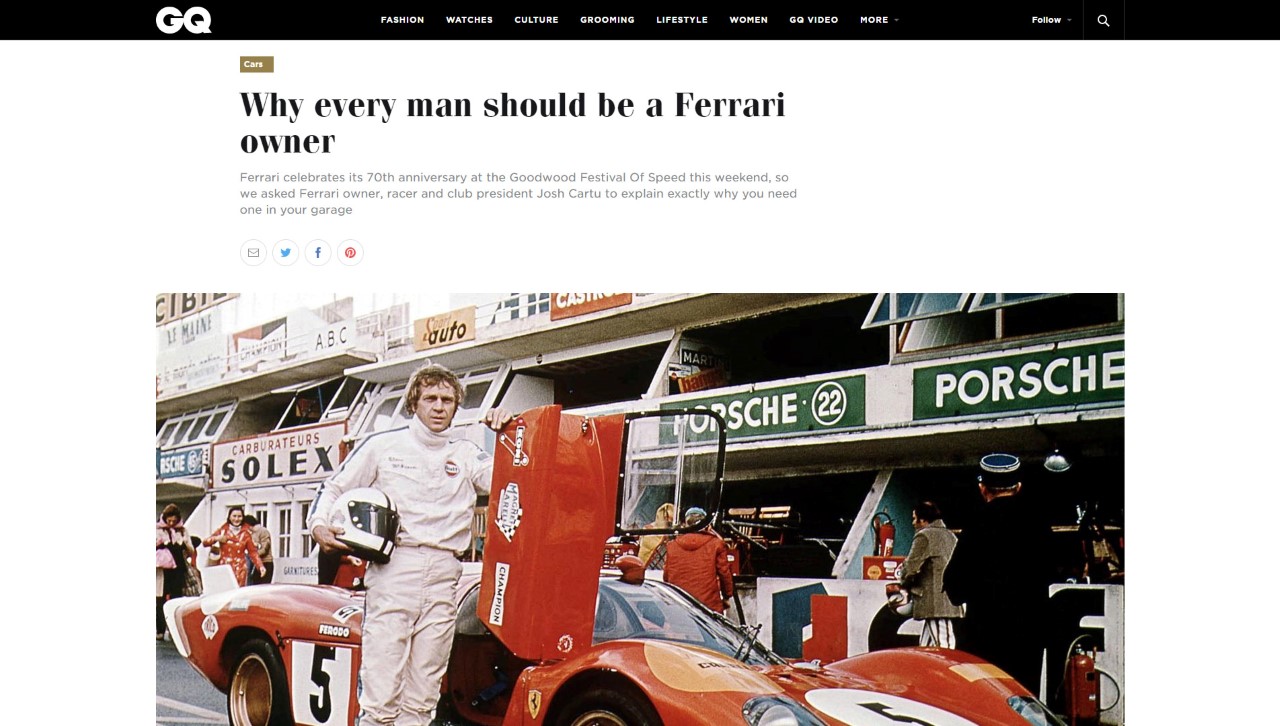
Task: Open the search magnifier icon
Action: point(1103,20)
